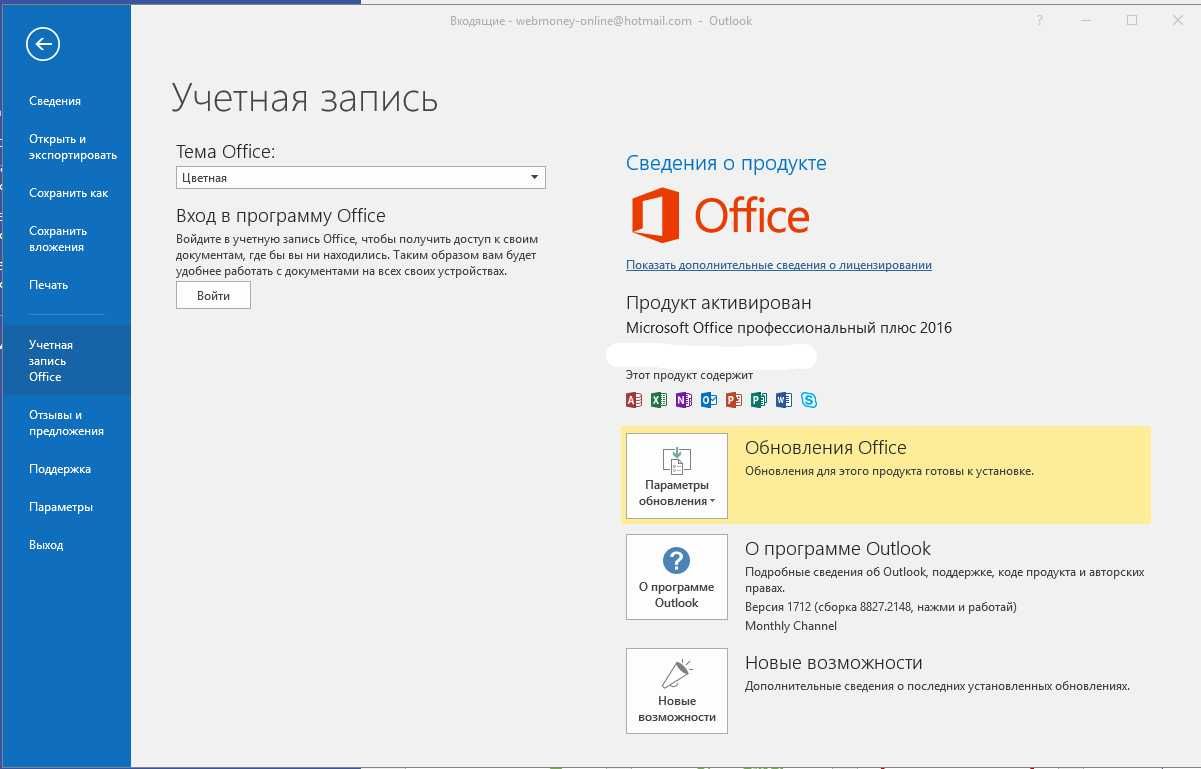Click the Сведения о продукте heading

pos(726,163)
